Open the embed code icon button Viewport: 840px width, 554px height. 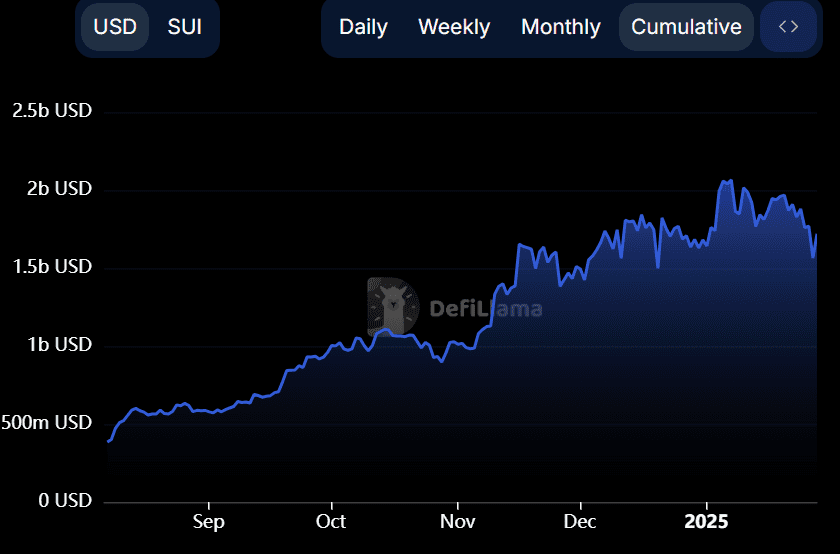point(789,27)
